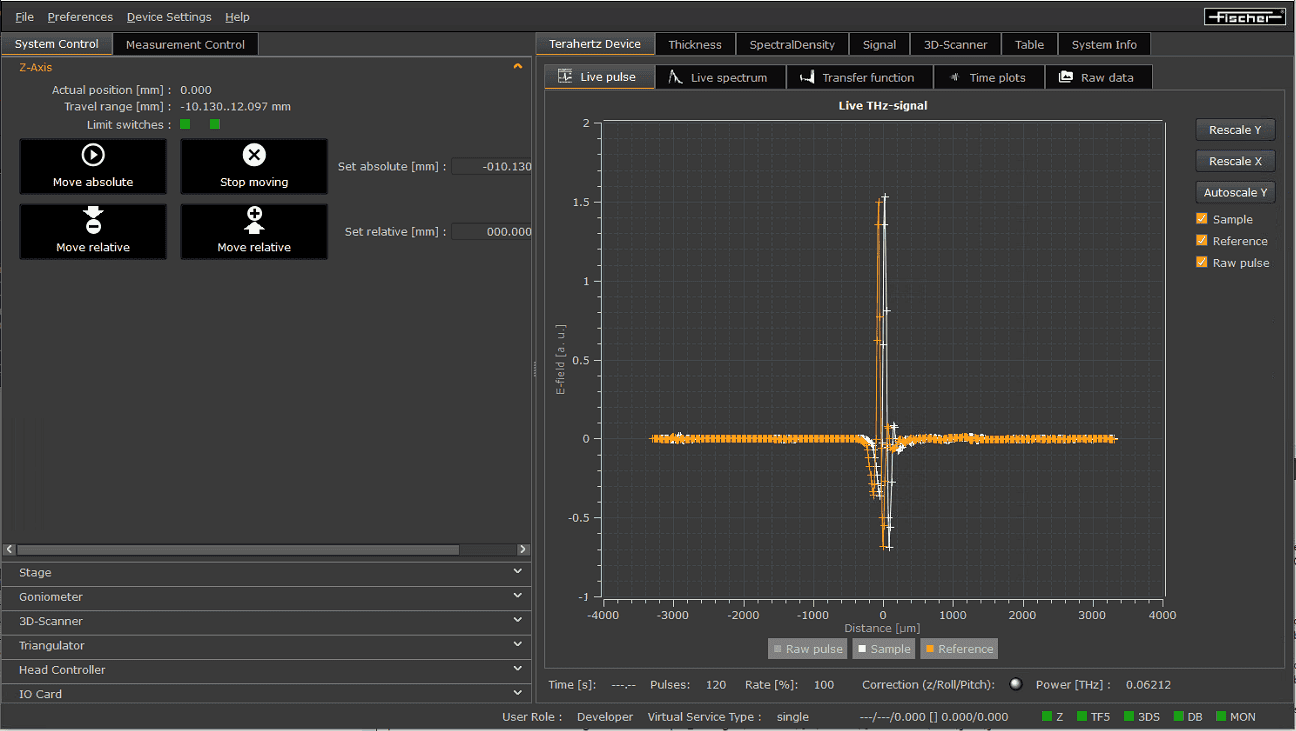This screenshot has width=1296, height=731.
Task: Click the Z status indicator icon
Action: [1046, 717]
